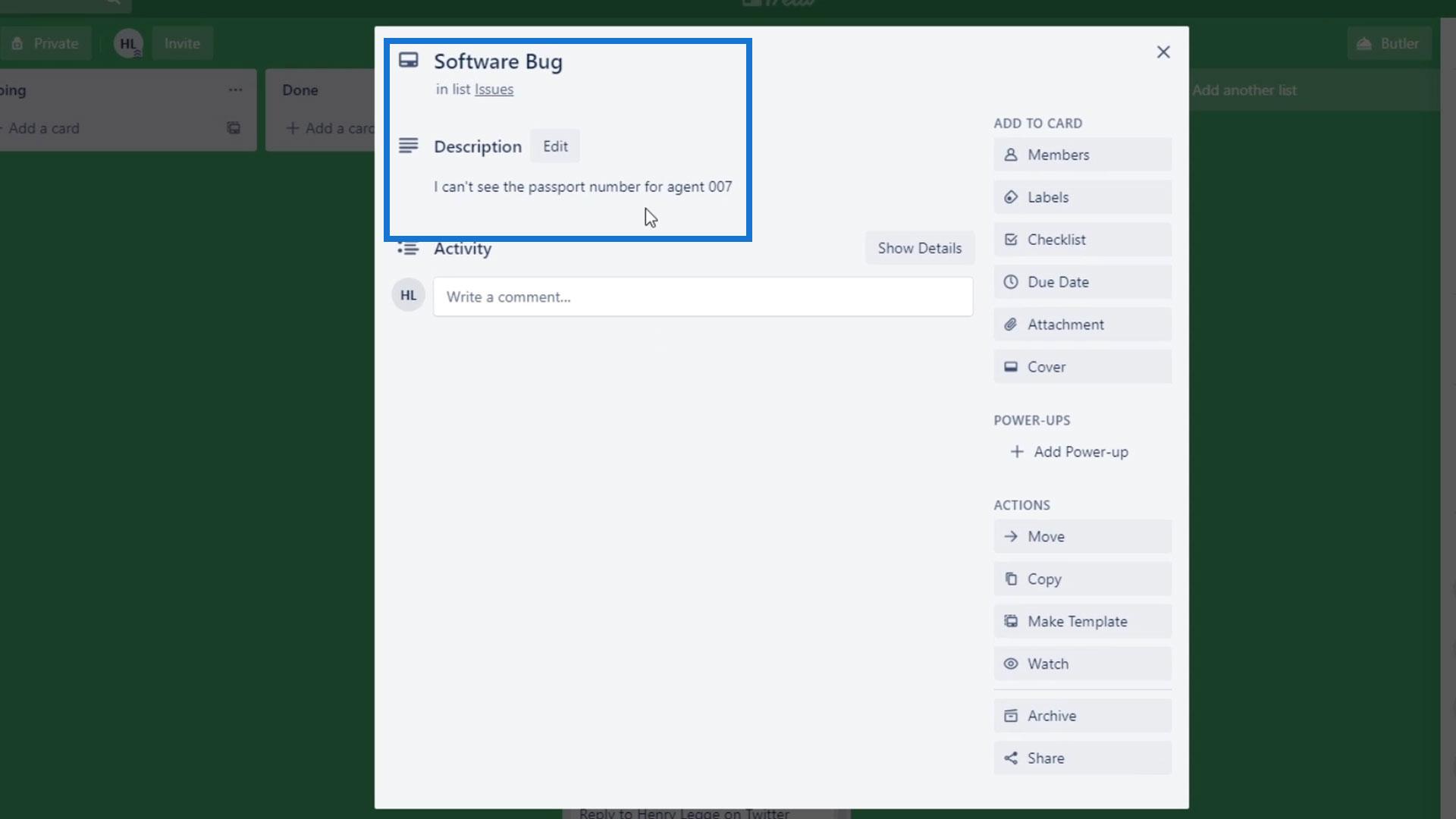The height and width of the screenshot is (819, 1456).
Task: Toggle Watch on this card
Action: (x=1082, y=664)
